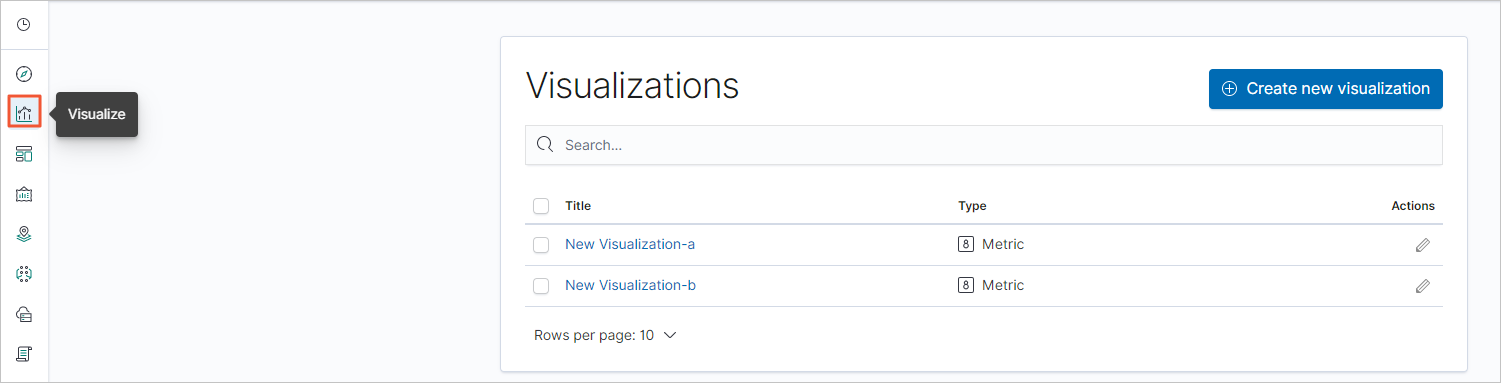Click the Visualize tooltip label
This screenshot has height=383, width=1501.
point(96,114)
